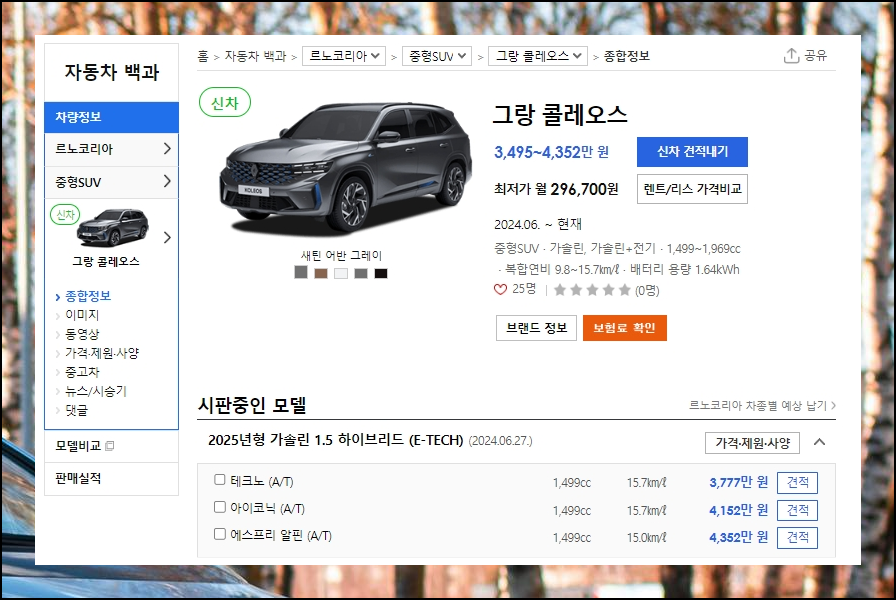
Task: Click the share upload icon
Action: 791,55
